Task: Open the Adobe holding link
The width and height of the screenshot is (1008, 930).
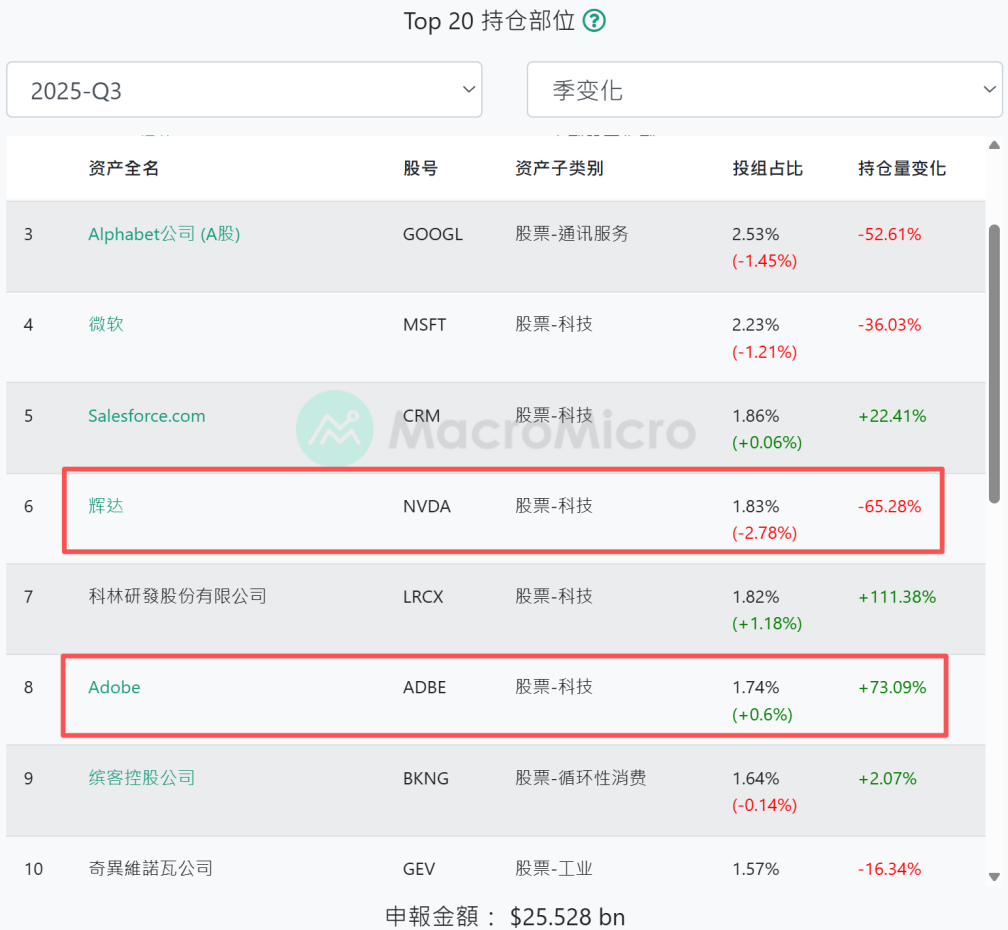Action: pos(113,687)
